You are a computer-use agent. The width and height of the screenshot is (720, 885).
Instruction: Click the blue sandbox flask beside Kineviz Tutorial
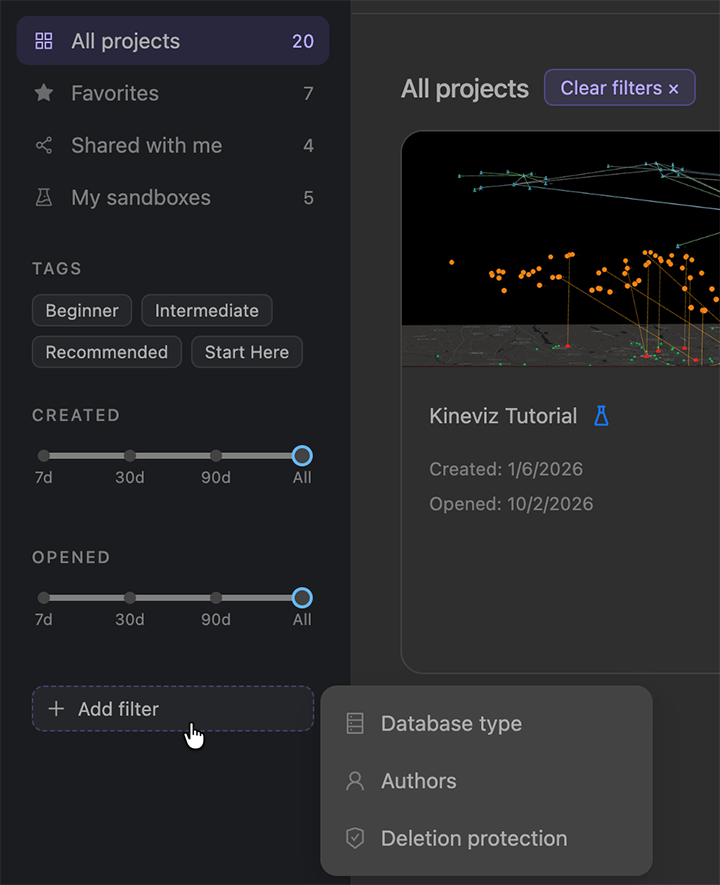click(x=601, y=415)
